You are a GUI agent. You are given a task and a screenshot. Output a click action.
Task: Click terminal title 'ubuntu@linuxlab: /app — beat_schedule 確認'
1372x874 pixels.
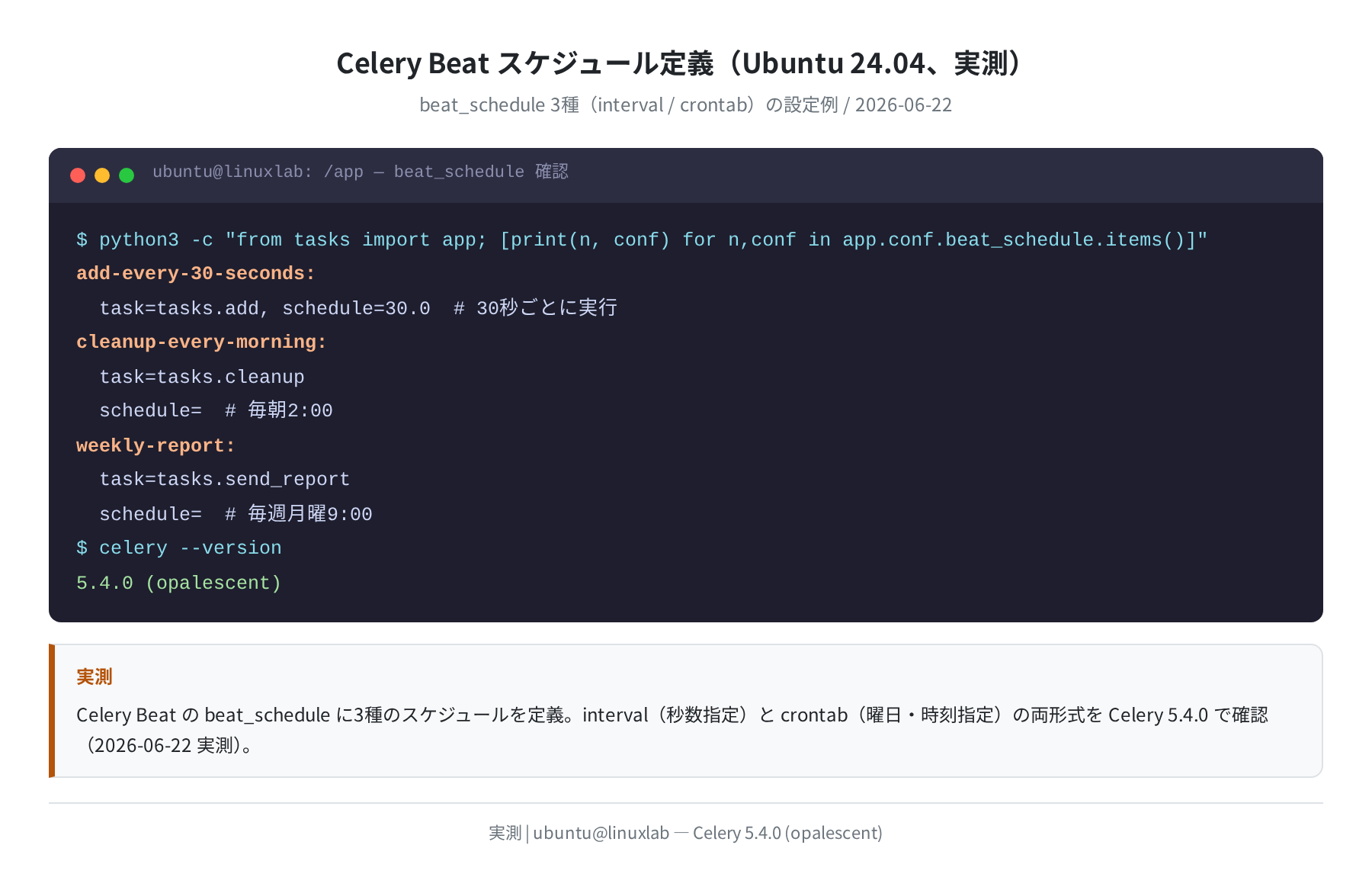click(x=361, y=172)
